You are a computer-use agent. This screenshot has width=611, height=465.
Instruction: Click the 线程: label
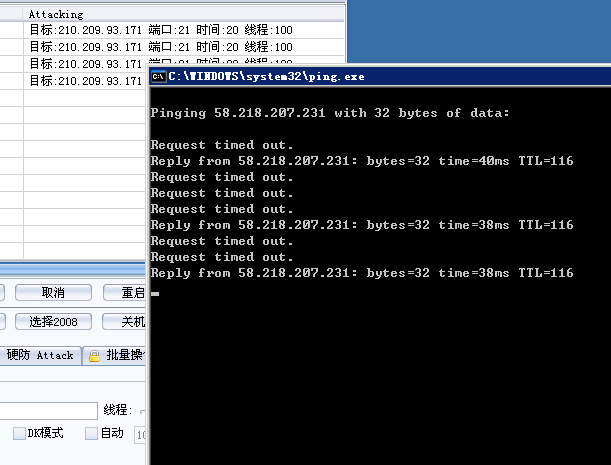[118, 410]
